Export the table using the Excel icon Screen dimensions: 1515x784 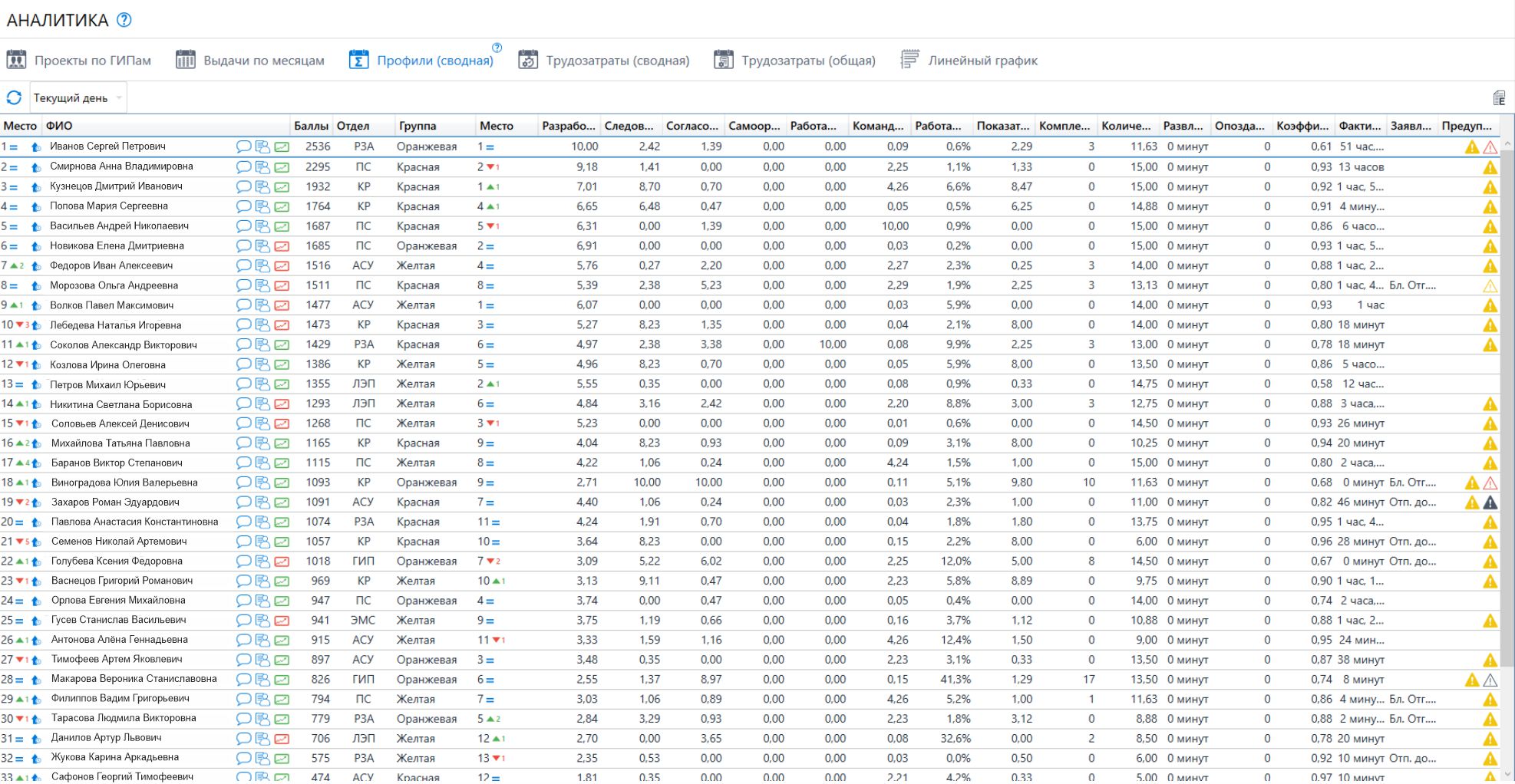point(1498,97)
